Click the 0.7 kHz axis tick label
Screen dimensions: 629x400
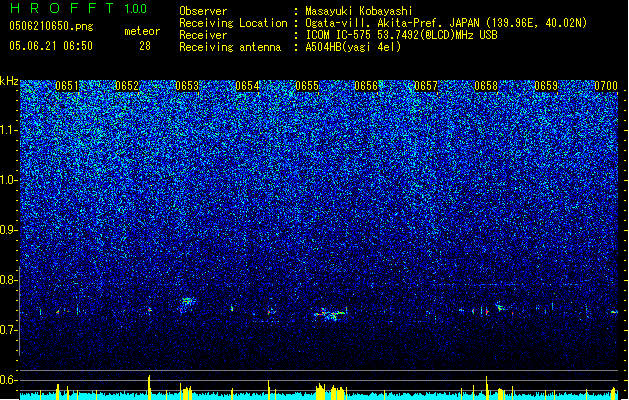9,330
